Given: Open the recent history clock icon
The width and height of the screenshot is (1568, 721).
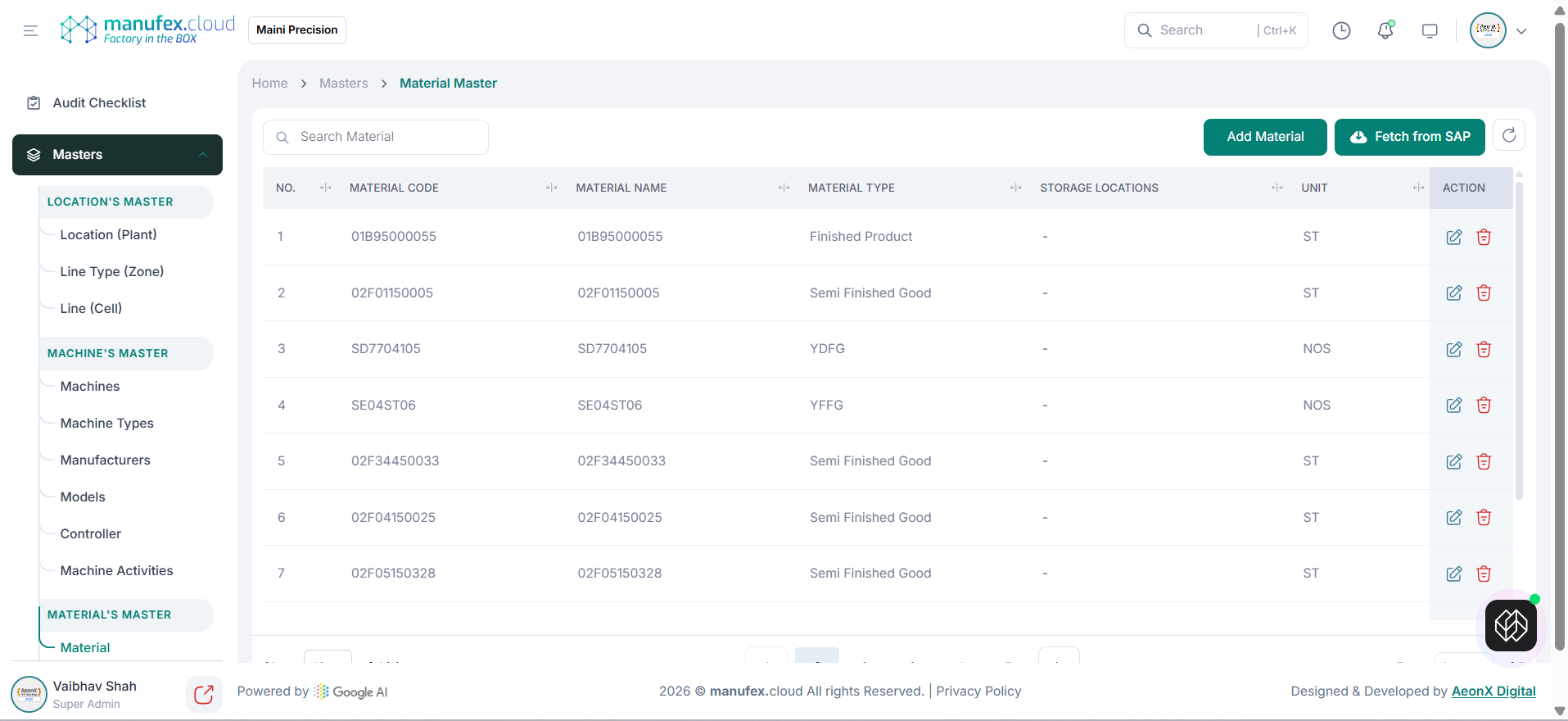Looking at the screenshot, I should tap(1341, 31).
